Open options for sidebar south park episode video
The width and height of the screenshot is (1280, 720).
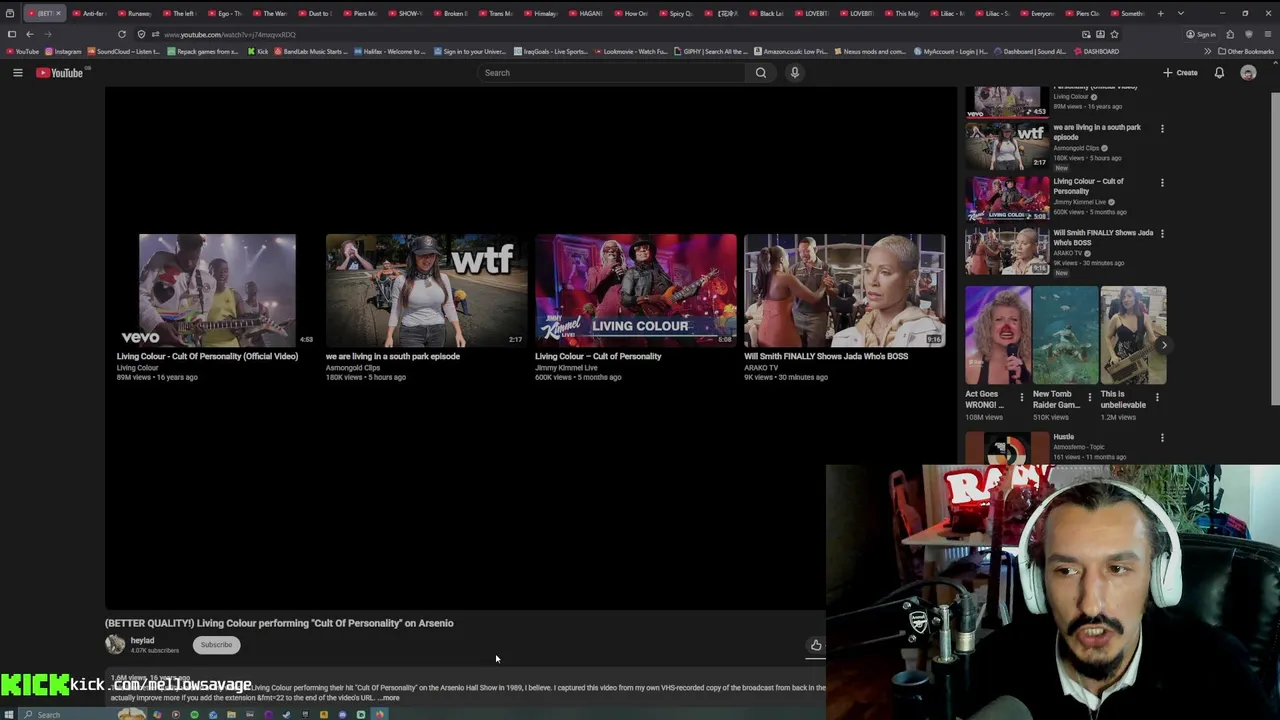1162,128
